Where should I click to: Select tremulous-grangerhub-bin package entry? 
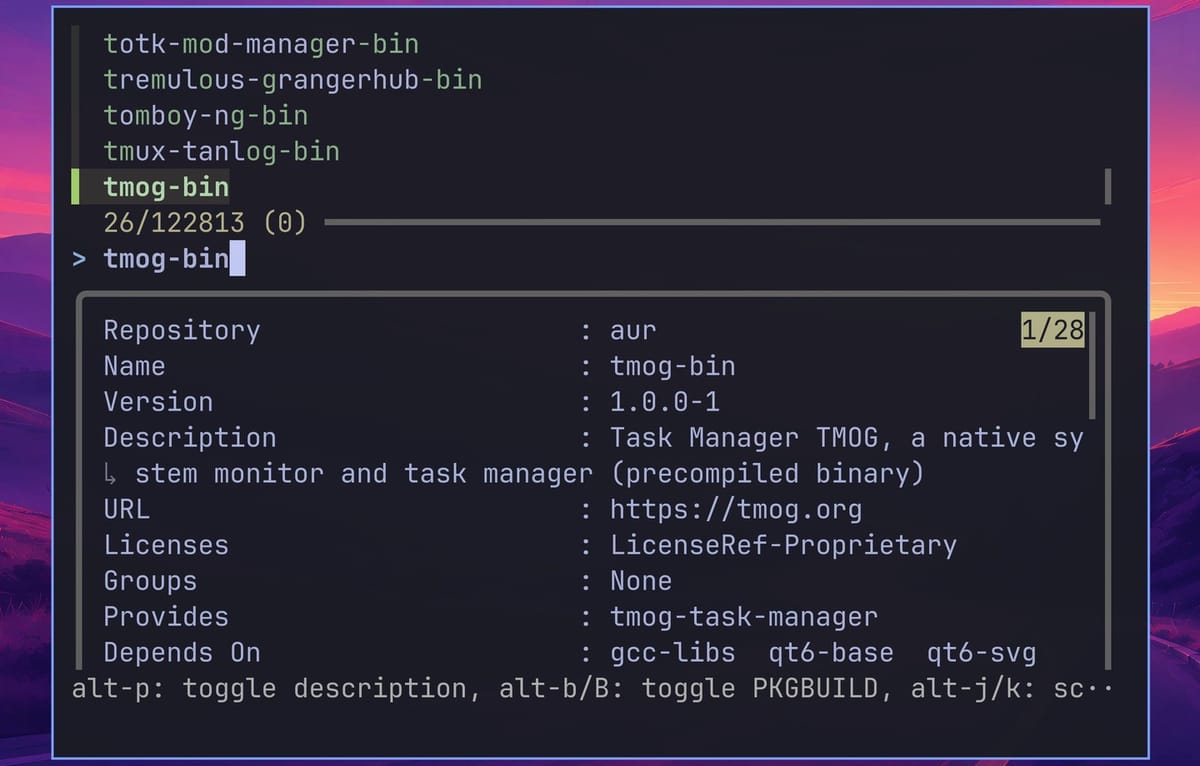(293, 80)
